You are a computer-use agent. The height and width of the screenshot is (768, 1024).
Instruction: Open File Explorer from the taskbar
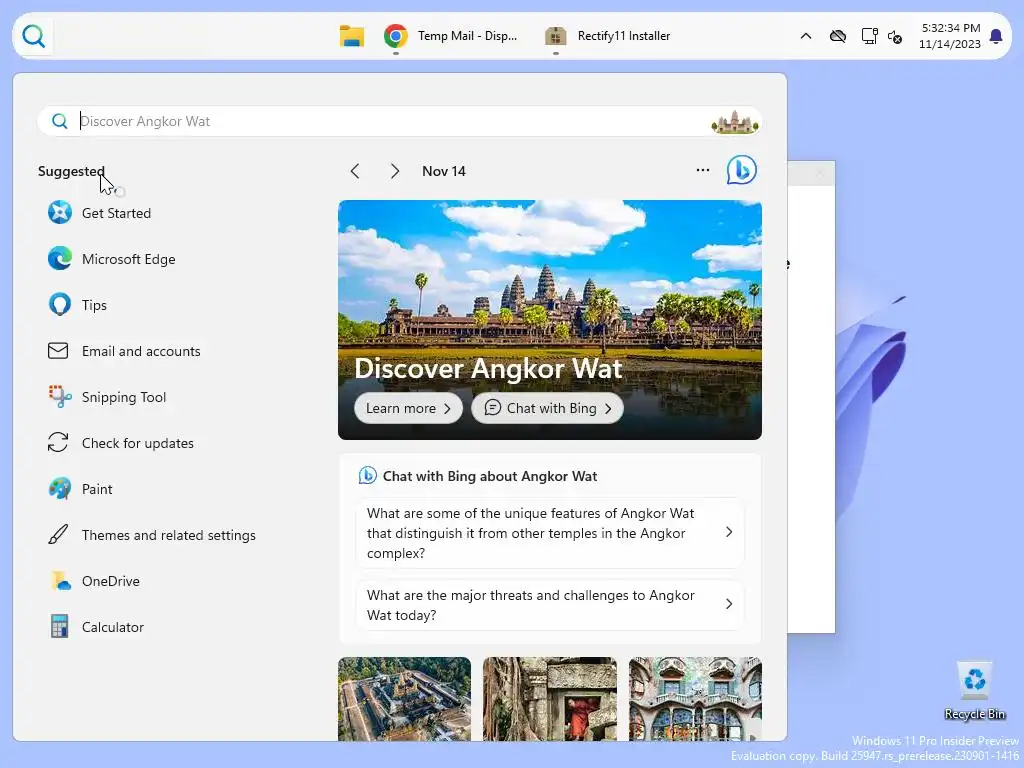tap(351, 36)
